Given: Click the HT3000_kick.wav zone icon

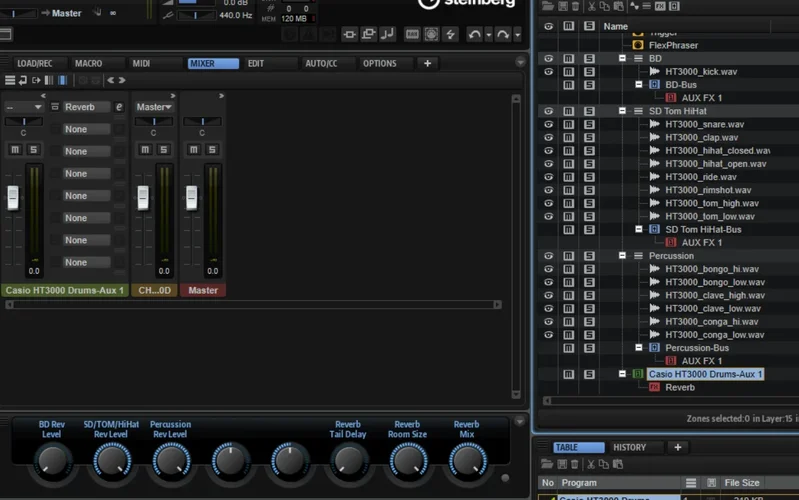Looking at the screenshot, I should click(654, 72).
